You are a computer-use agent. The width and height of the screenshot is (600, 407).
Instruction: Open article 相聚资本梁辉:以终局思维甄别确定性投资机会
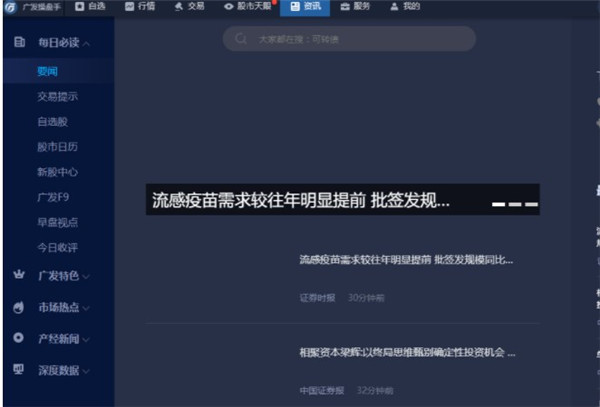407,353
